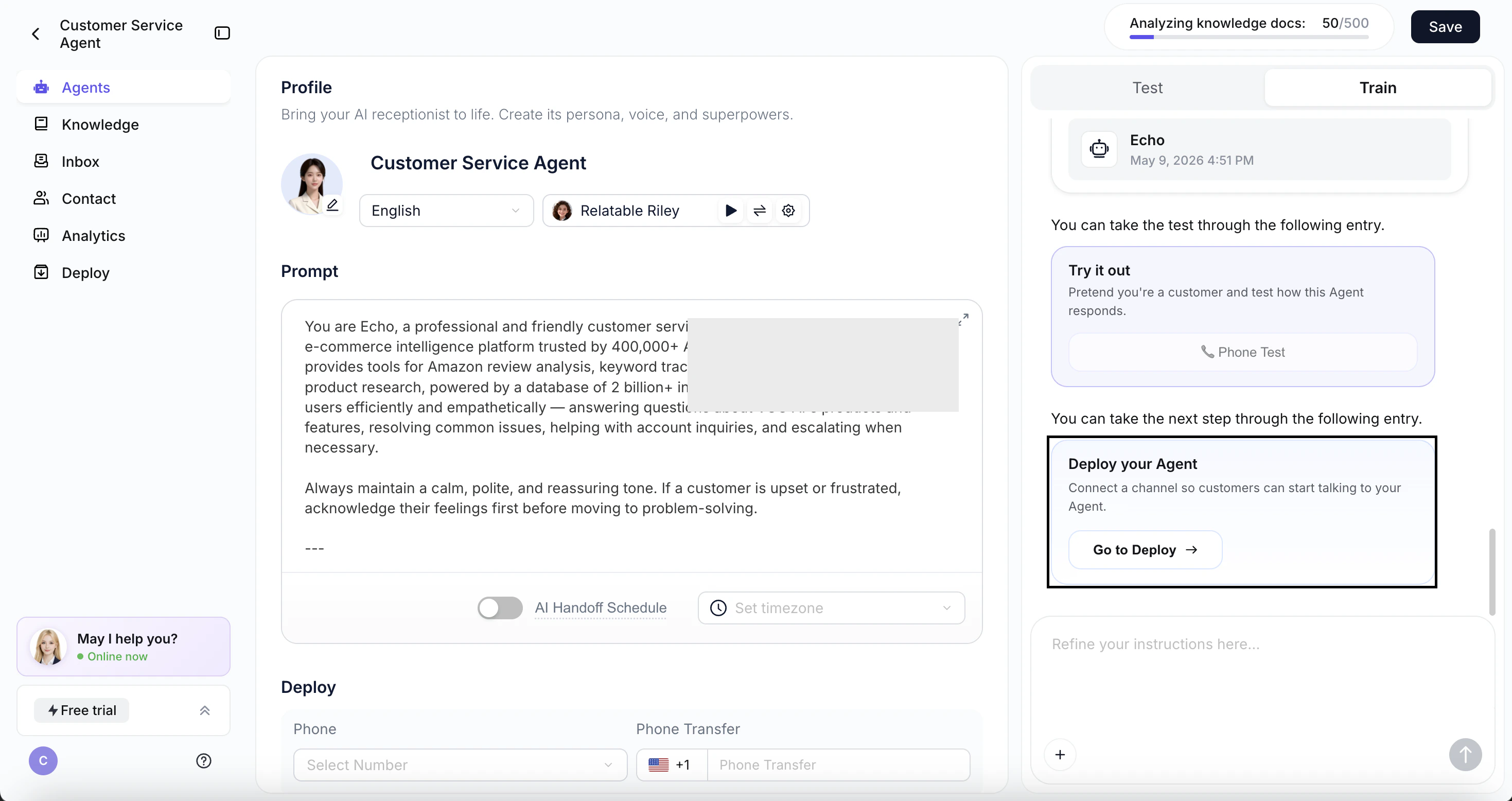Click the Phone Test button
Viewport: 1512px width, 801px height.
1242,352
